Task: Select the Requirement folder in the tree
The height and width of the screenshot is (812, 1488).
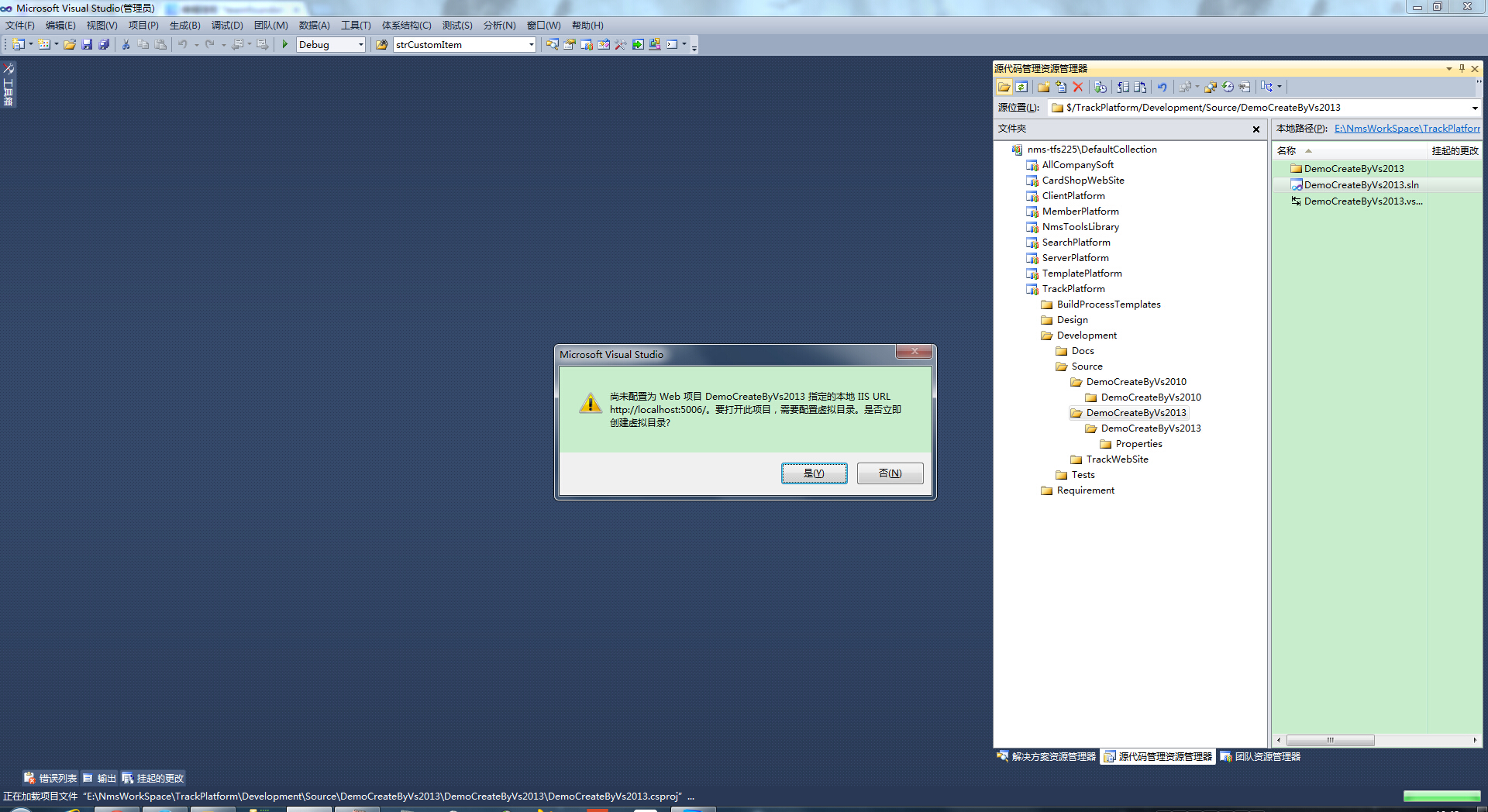Action: [1085, 490]
